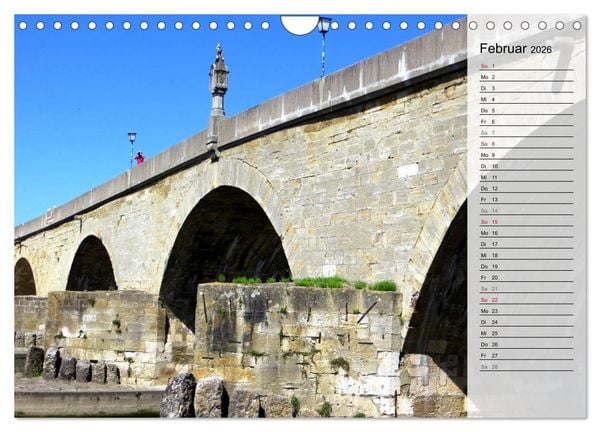Select the 'Sa 7' calendar row

coord(527,132)
